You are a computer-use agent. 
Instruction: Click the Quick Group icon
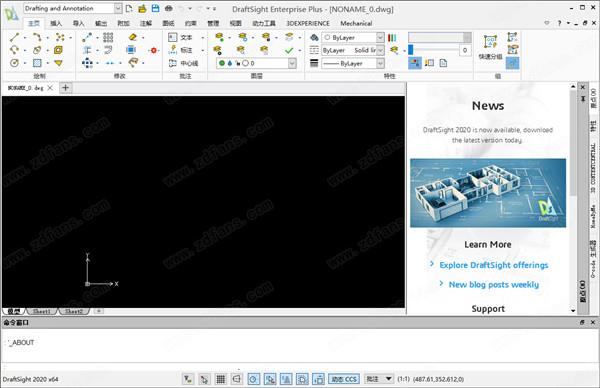490,47
